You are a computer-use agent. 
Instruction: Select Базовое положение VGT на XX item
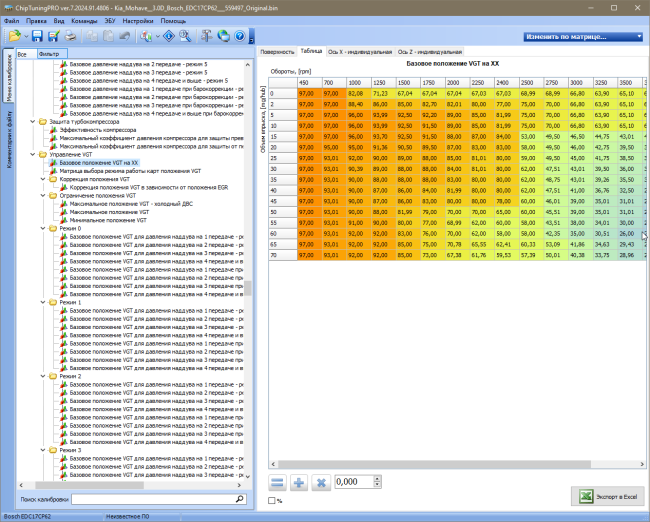coord(99,163)
